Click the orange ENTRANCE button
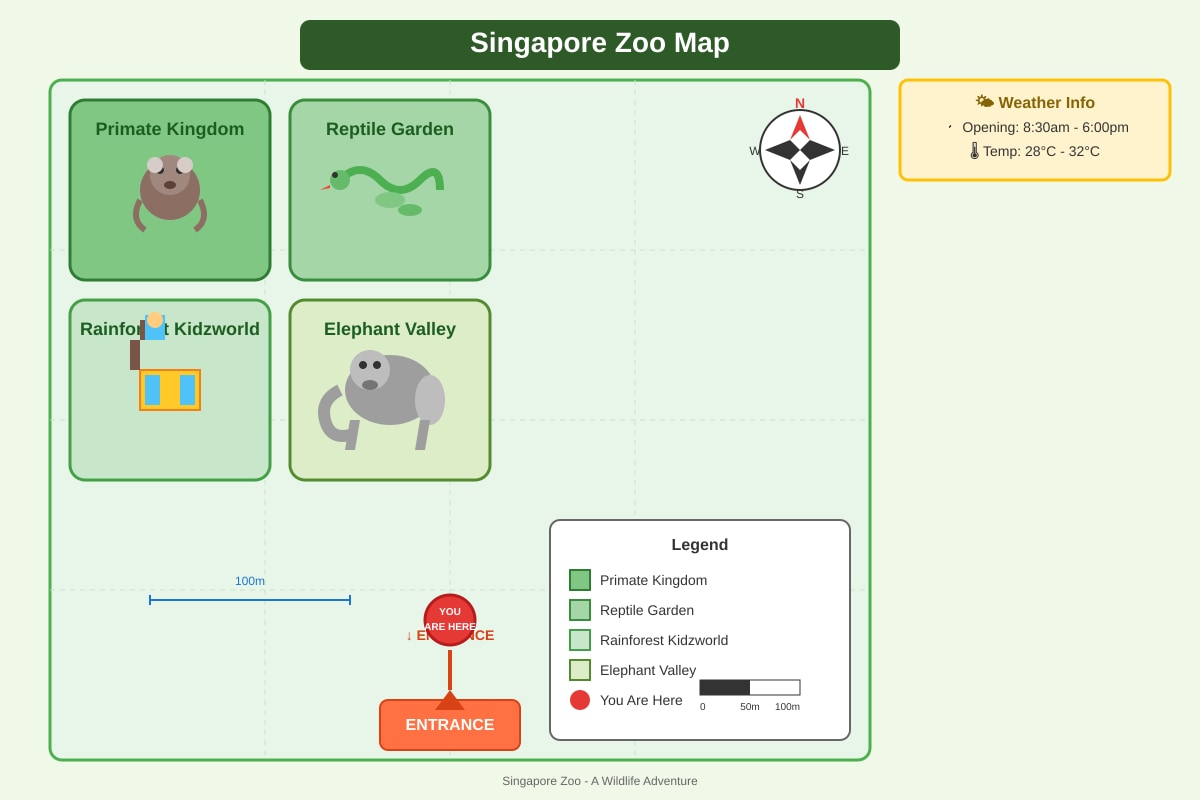The width and height of the screenshot is (1200, 800). click(x=450, y=725)
